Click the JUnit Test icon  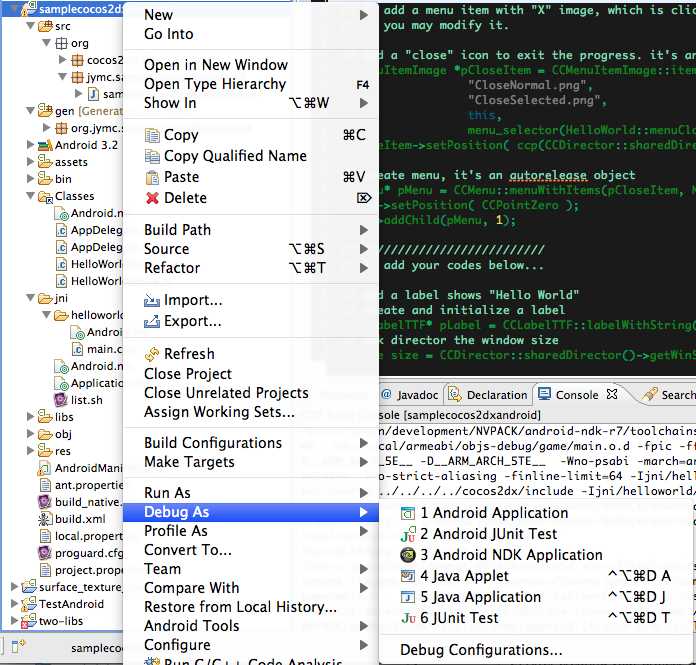pos(408,618)
